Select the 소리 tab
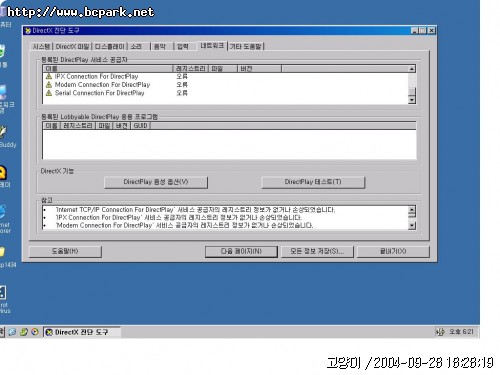This screenshot has width=500, height=375. 139,47
